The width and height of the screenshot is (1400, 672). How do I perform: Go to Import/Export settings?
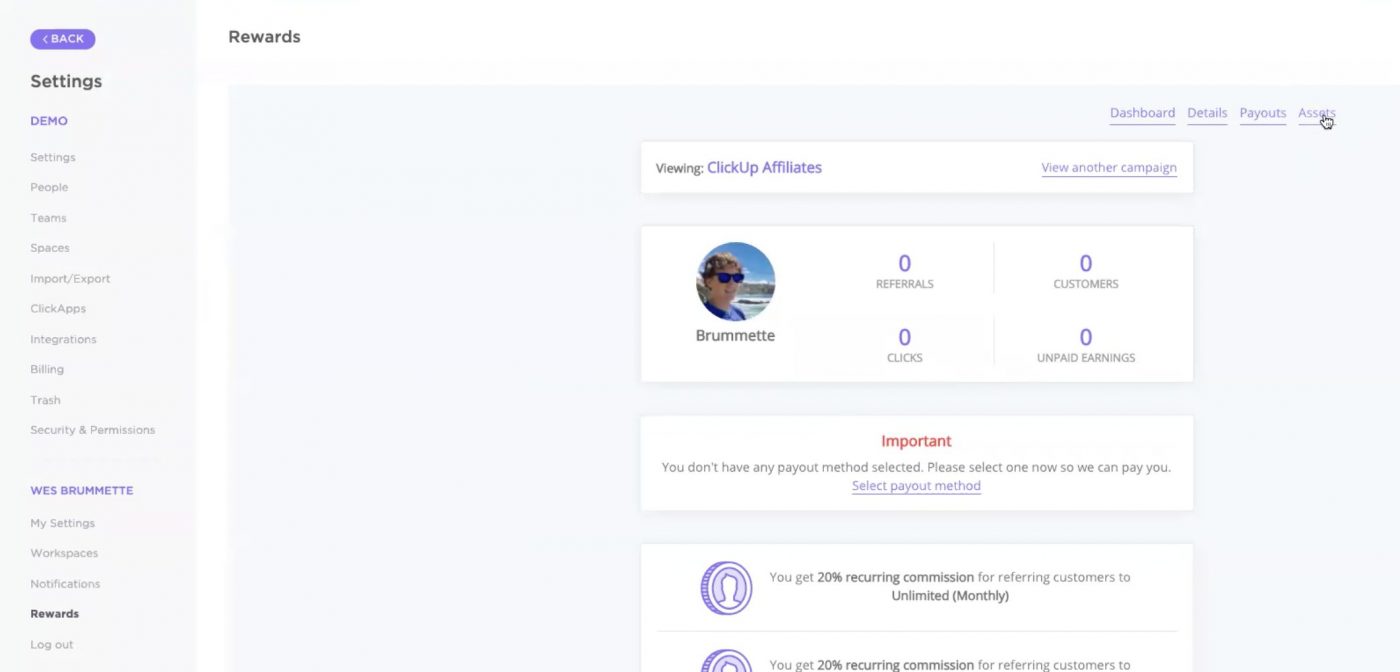tap(70, 279)
